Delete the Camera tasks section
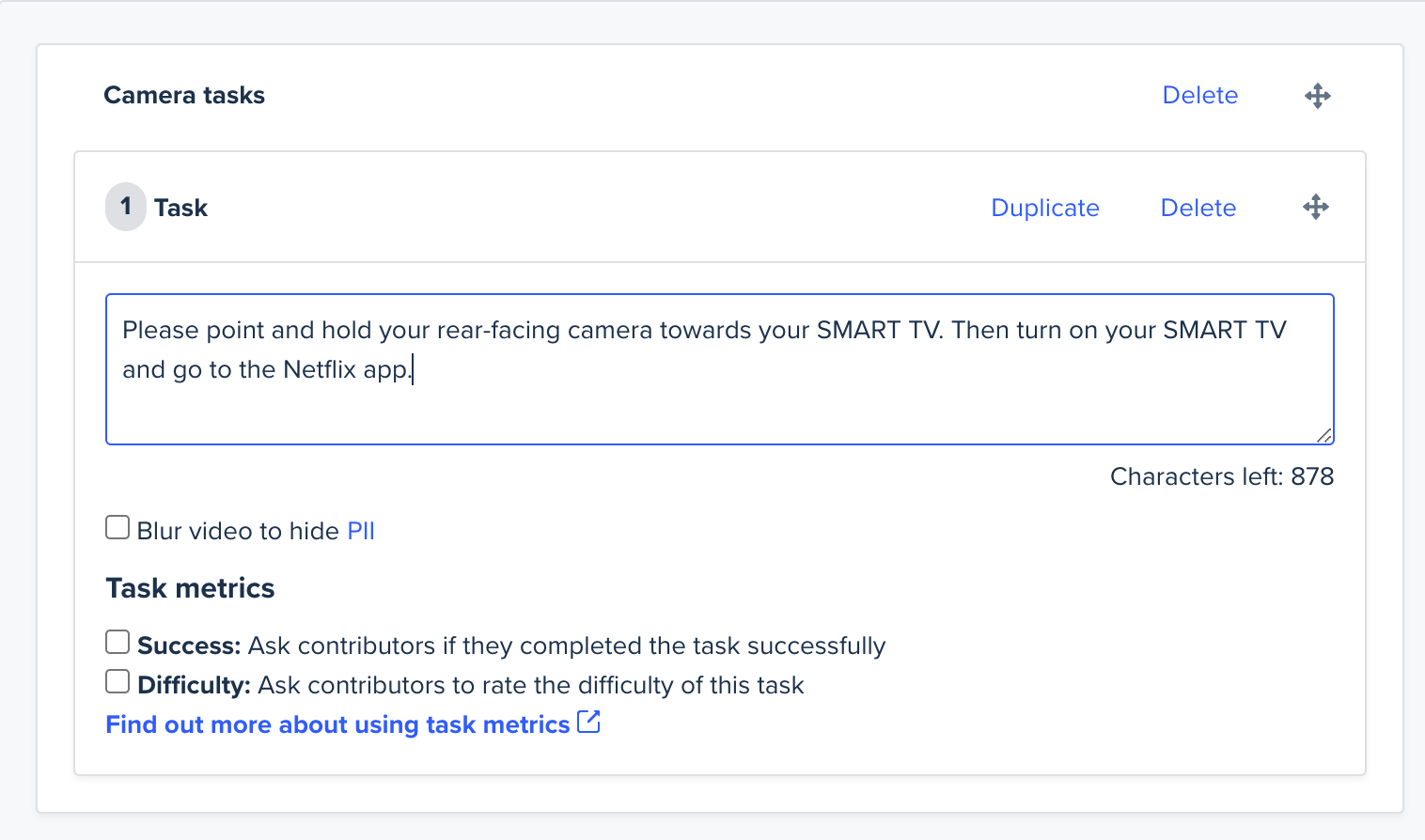This screenshot has height=840, width=1425. pyautogui.click(x=1200, y=95)
